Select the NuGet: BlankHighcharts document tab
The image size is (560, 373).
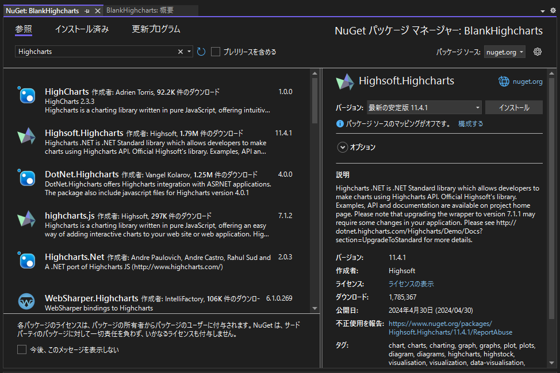42,11
